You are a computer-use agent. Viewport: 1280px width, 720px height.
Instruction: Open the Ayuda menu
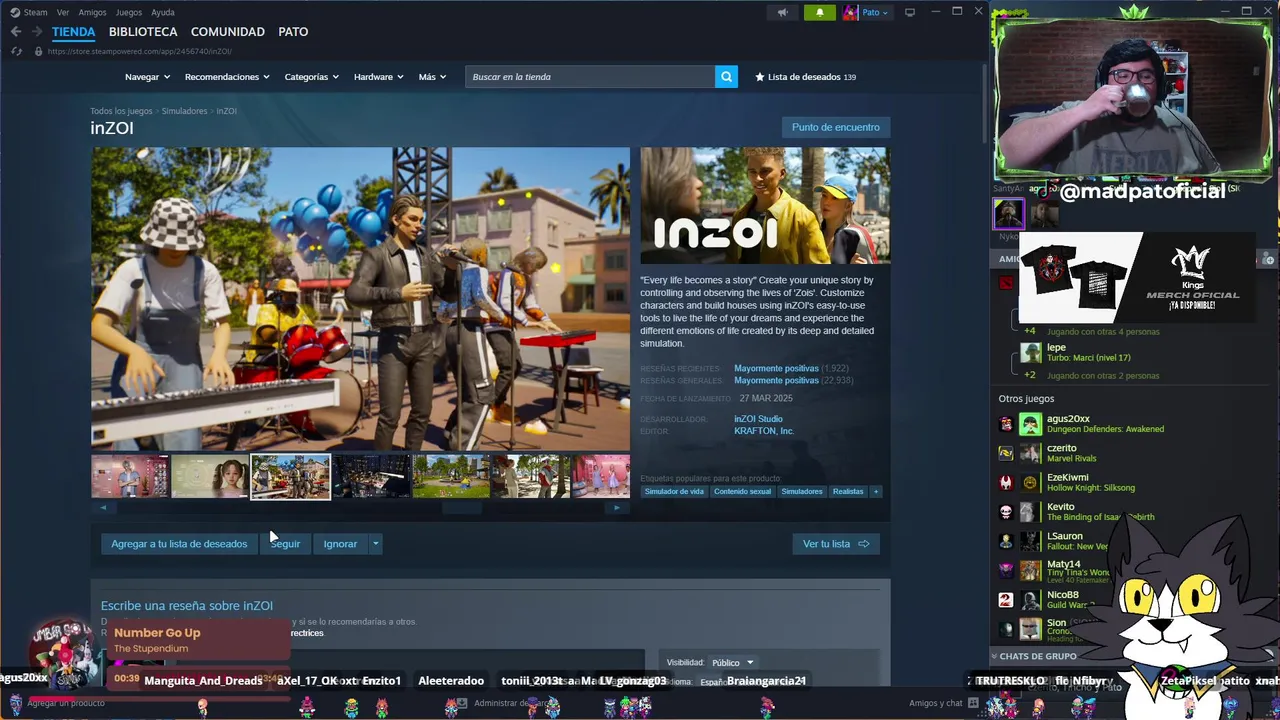[162, 12]
